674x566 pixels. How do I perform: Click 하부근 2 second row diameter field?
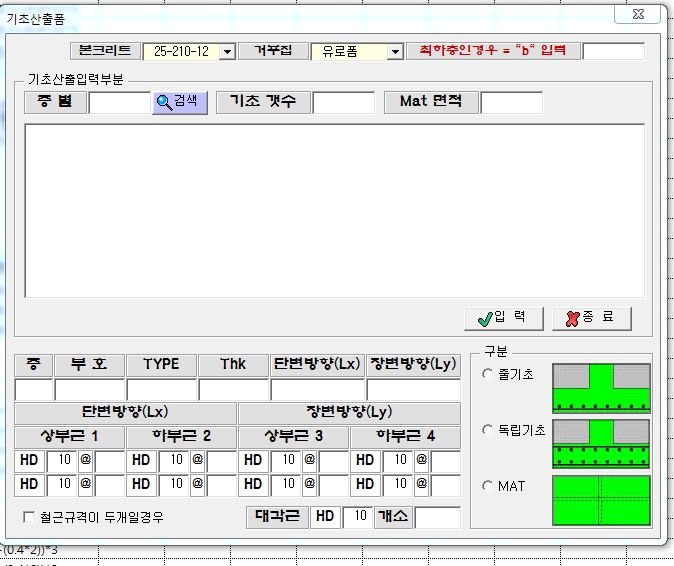click(x=174, y=485)
